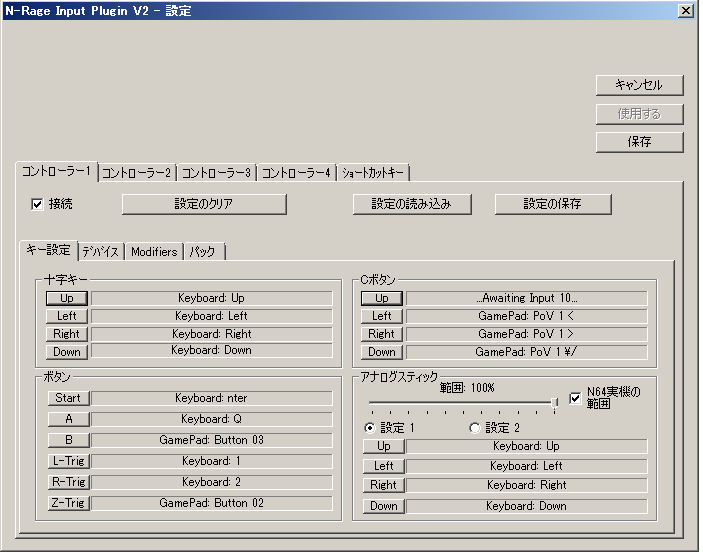Click the B button assignment
The image size is (703, 552).
click(x=68, y=440)
